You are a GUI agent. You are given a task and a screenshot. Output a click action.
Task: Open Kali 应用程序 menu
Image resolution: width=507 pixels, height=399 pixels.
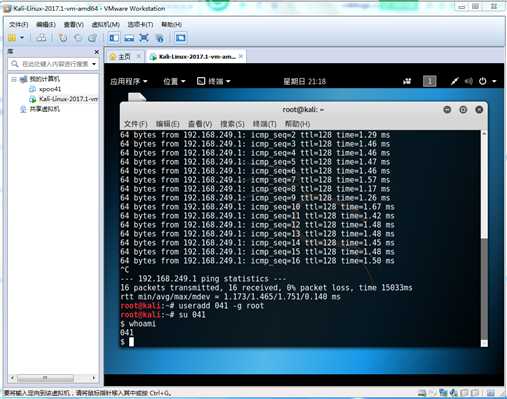(129, 81)
